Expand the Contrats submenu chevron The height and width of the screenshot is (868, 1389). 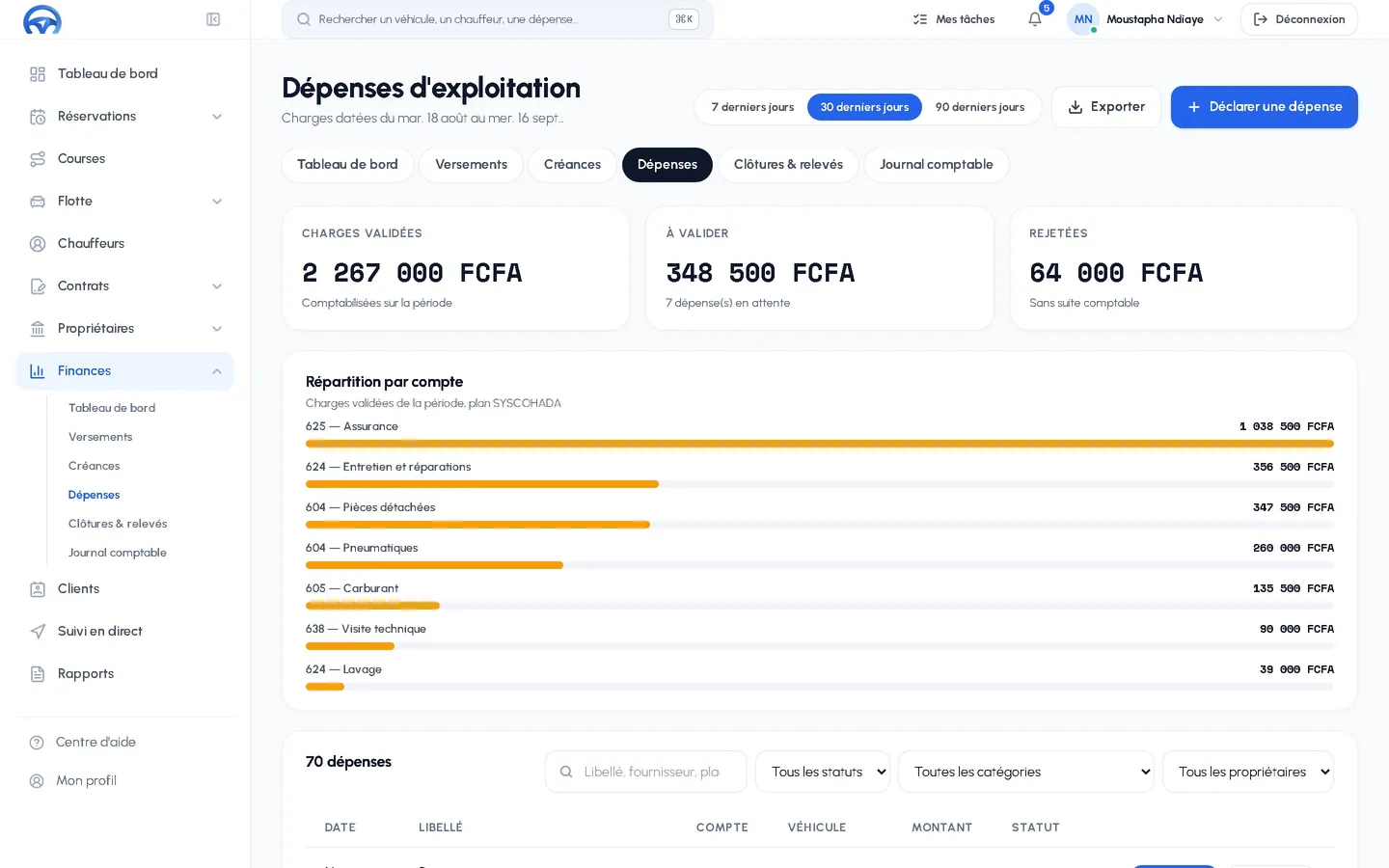217,286
